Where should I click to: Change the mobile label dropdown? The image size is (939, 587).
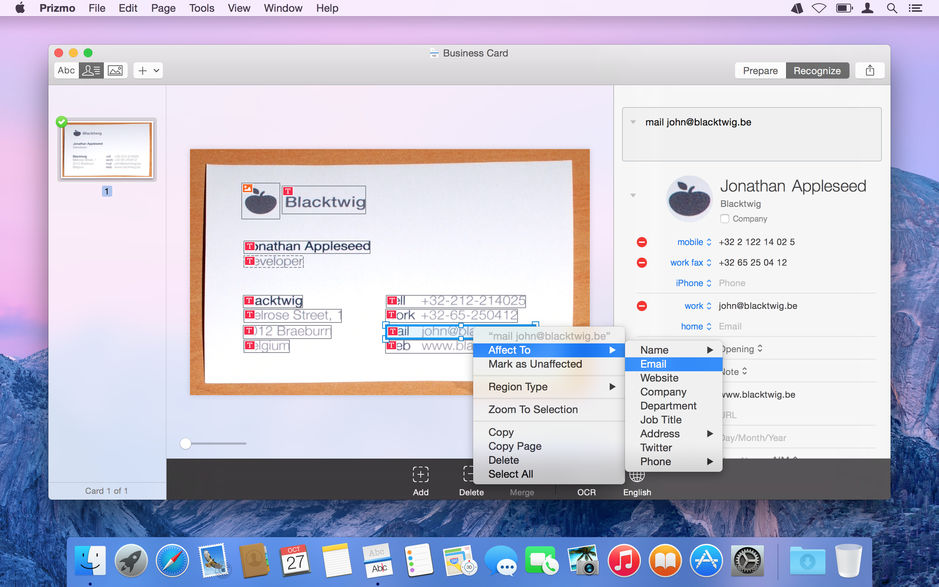pyautogui.click(x=694, y=242)
